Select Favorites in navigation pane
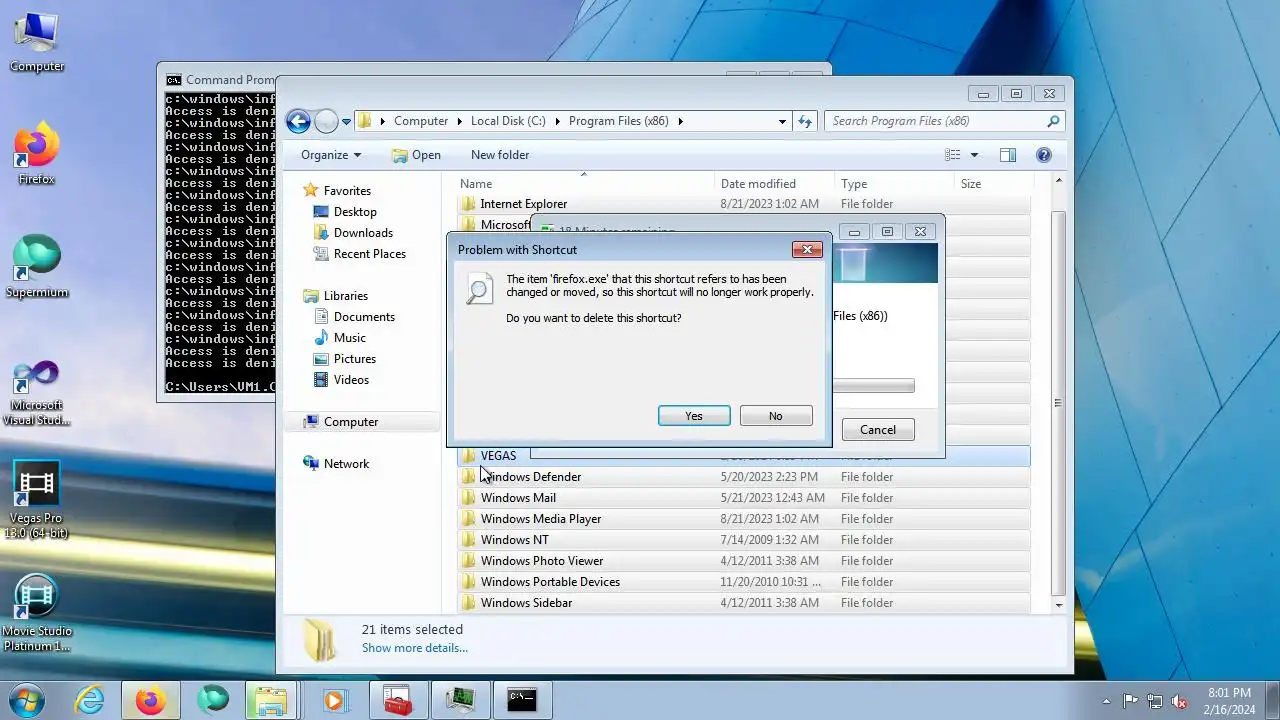The image size is (1280, 720). (347, 191)
